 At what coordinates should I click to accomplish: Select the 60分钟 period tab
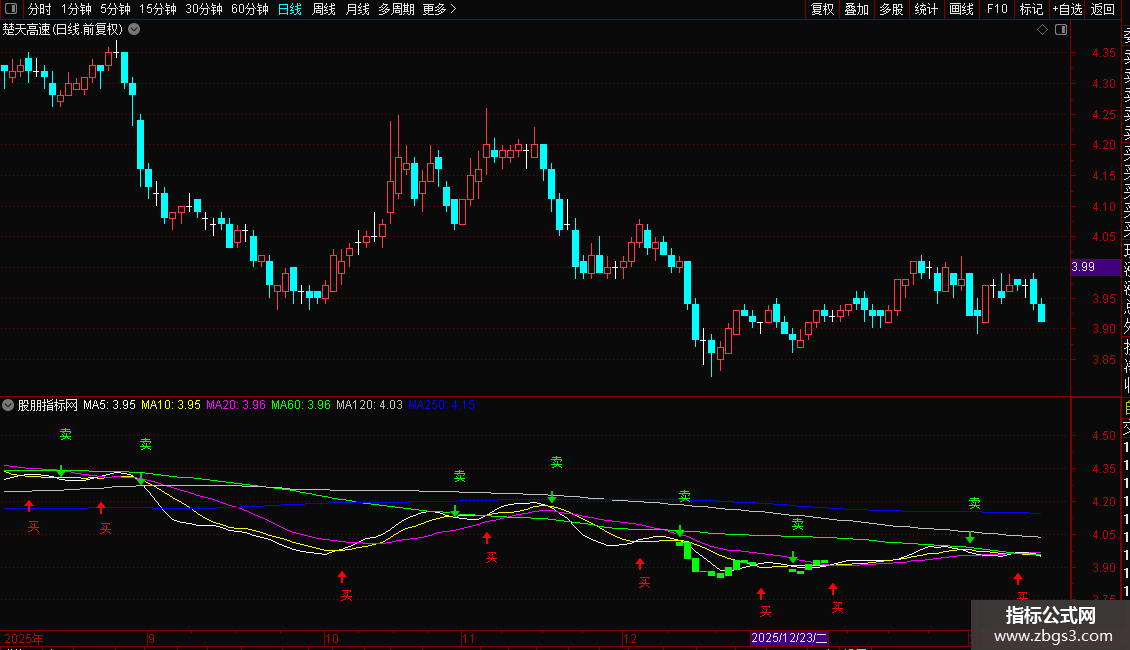click(x=249, y=9)
